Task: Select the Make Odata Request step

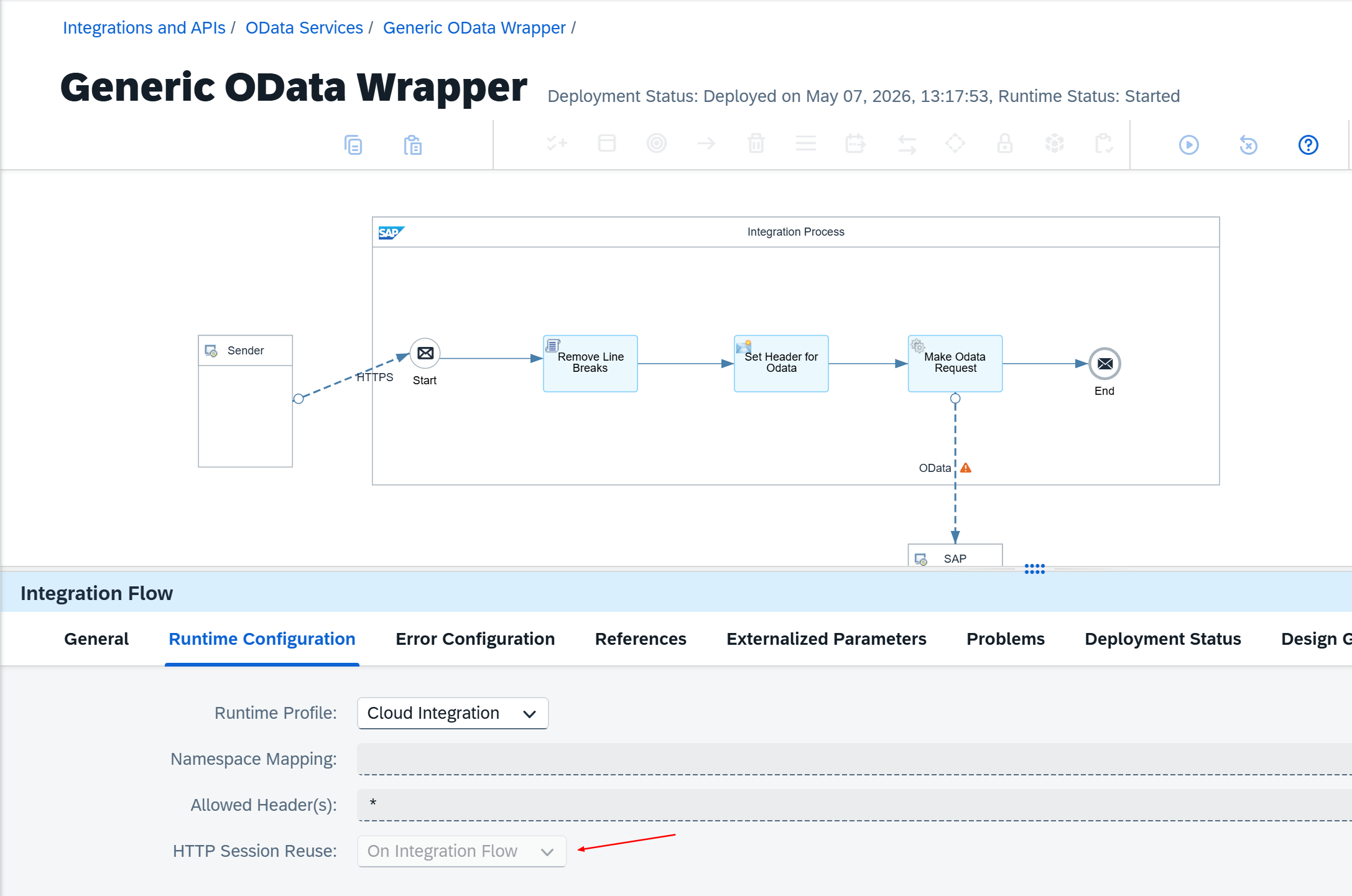Action: [955, 364]
